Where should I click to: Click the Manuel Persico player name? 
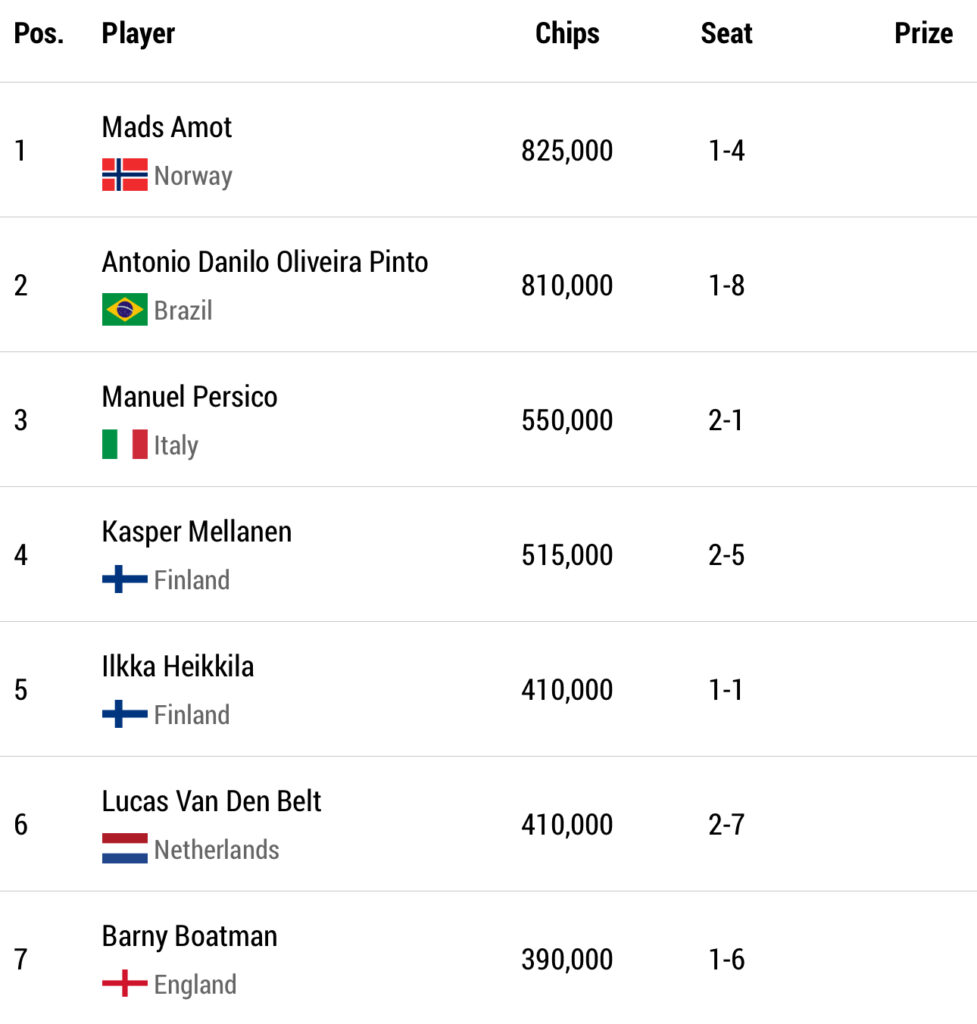click(190, 396)
